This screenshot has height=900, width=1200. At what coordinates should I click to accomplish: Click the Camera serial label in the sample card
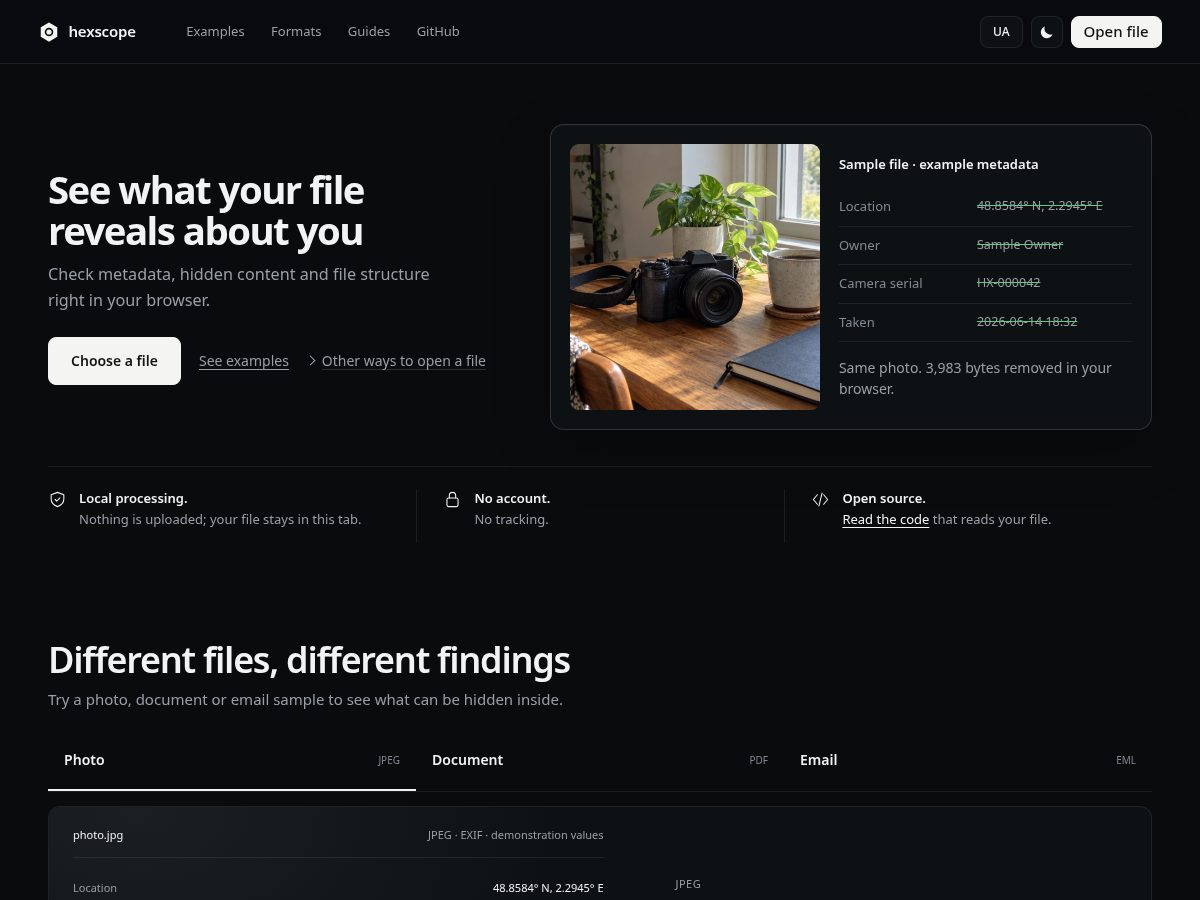(x=880, y=284)
